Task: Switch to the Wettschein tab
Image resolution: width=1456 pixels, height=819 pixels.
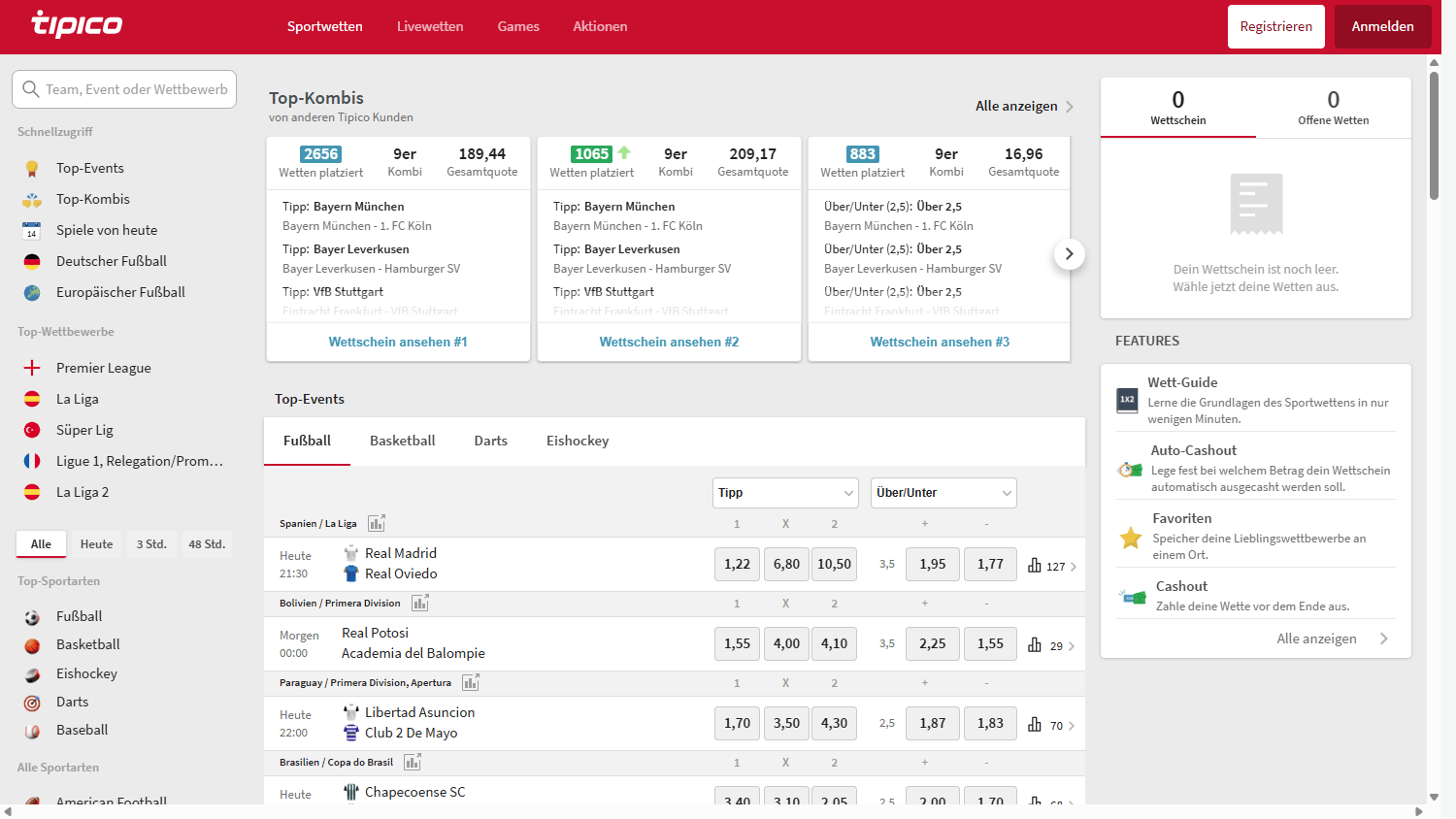Action: pos(1178,108)
